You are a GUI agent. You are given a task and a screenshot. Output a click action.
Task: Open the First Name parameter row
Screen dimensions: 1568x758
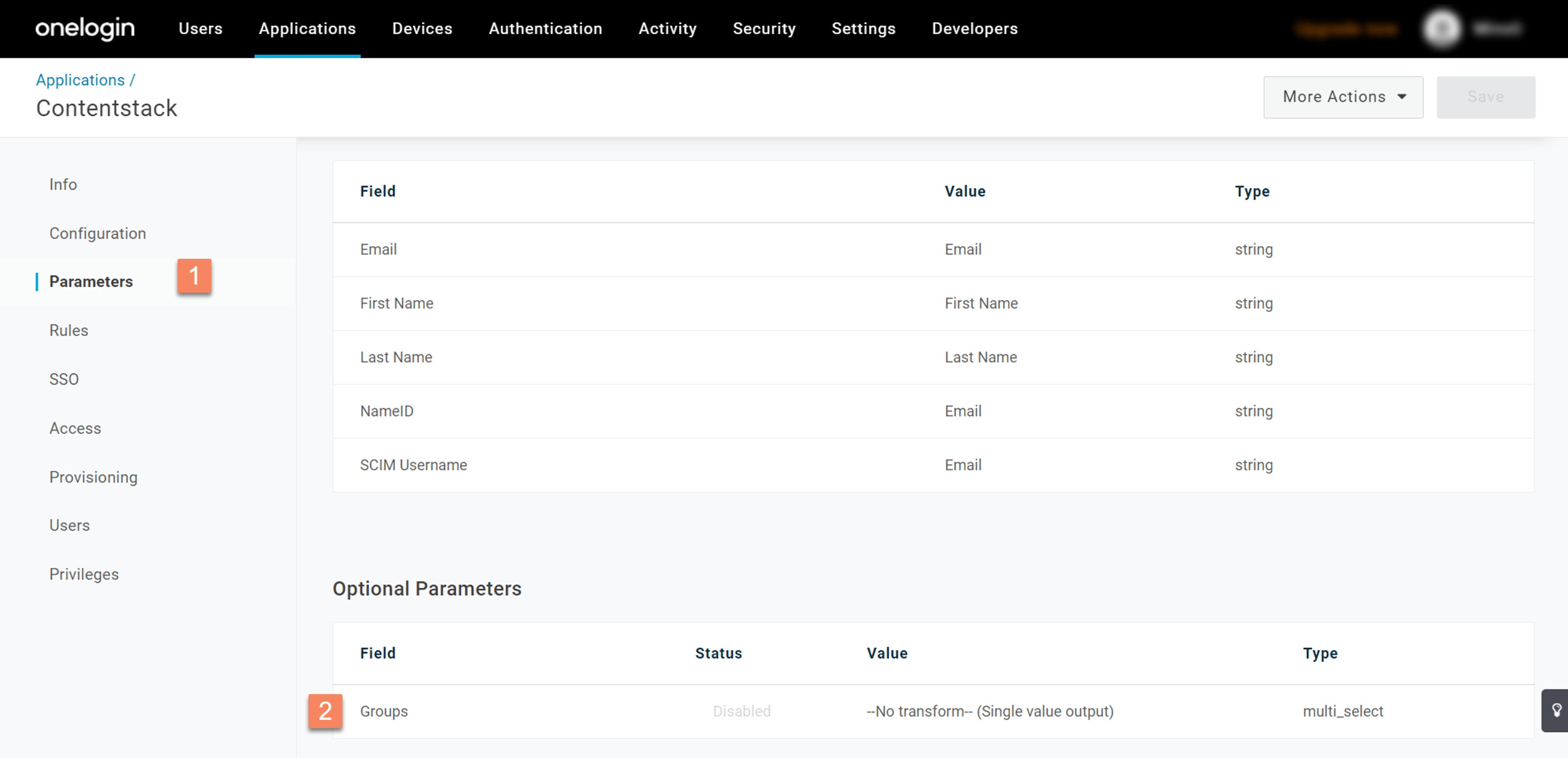pos(933,303)
